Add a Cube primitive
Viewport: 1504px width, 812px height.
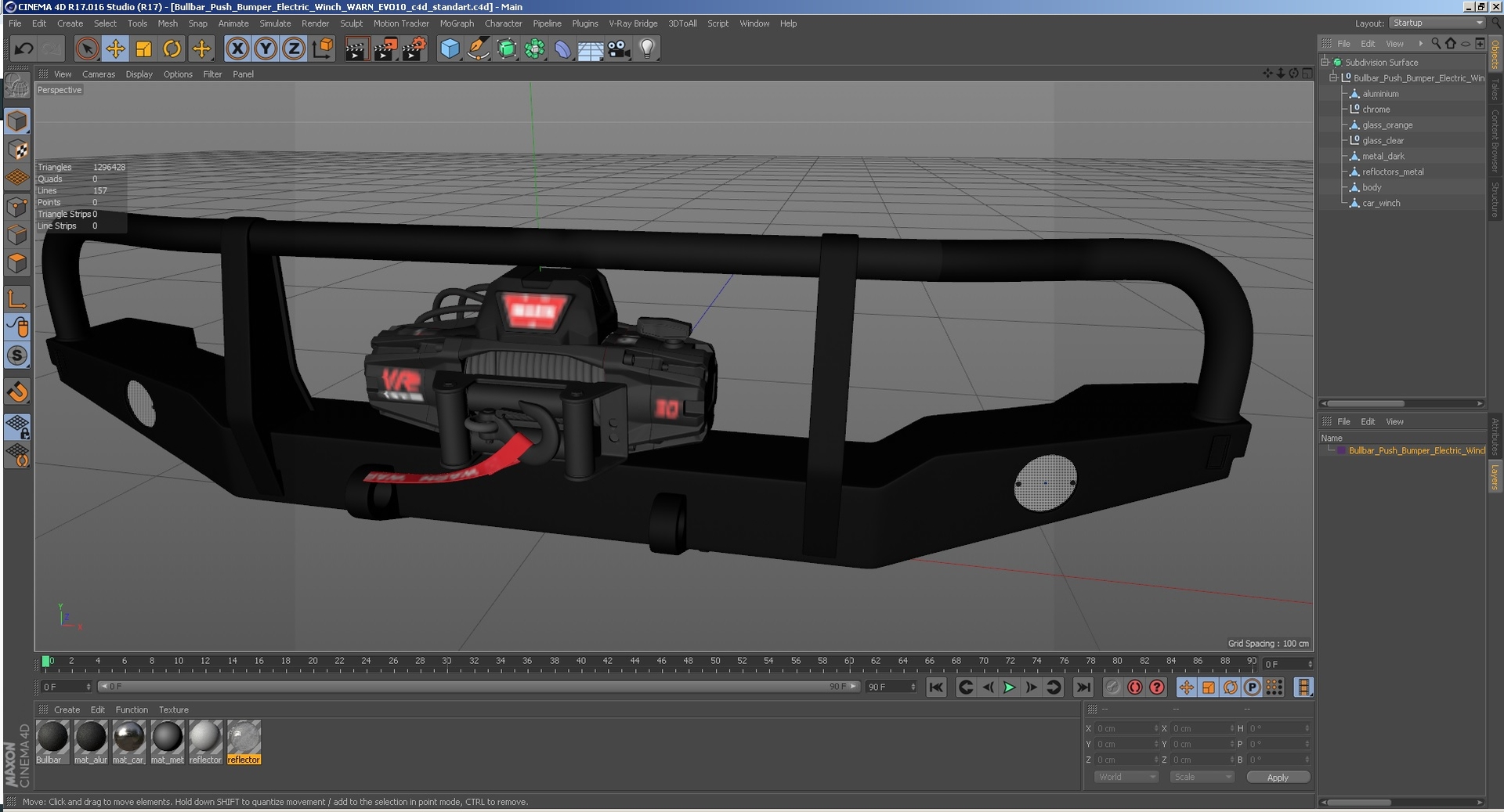point(449,49)
